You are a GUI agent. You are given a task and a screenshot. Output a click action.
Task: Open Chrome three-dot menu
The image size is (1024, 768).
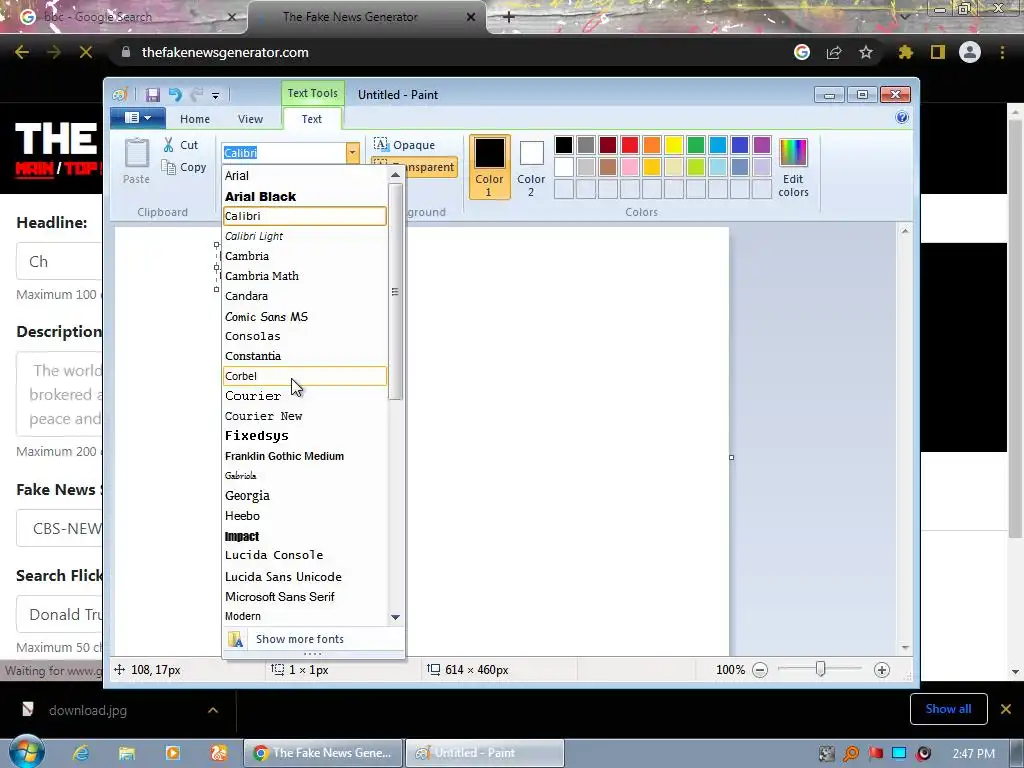click(x=1002, y=52)
